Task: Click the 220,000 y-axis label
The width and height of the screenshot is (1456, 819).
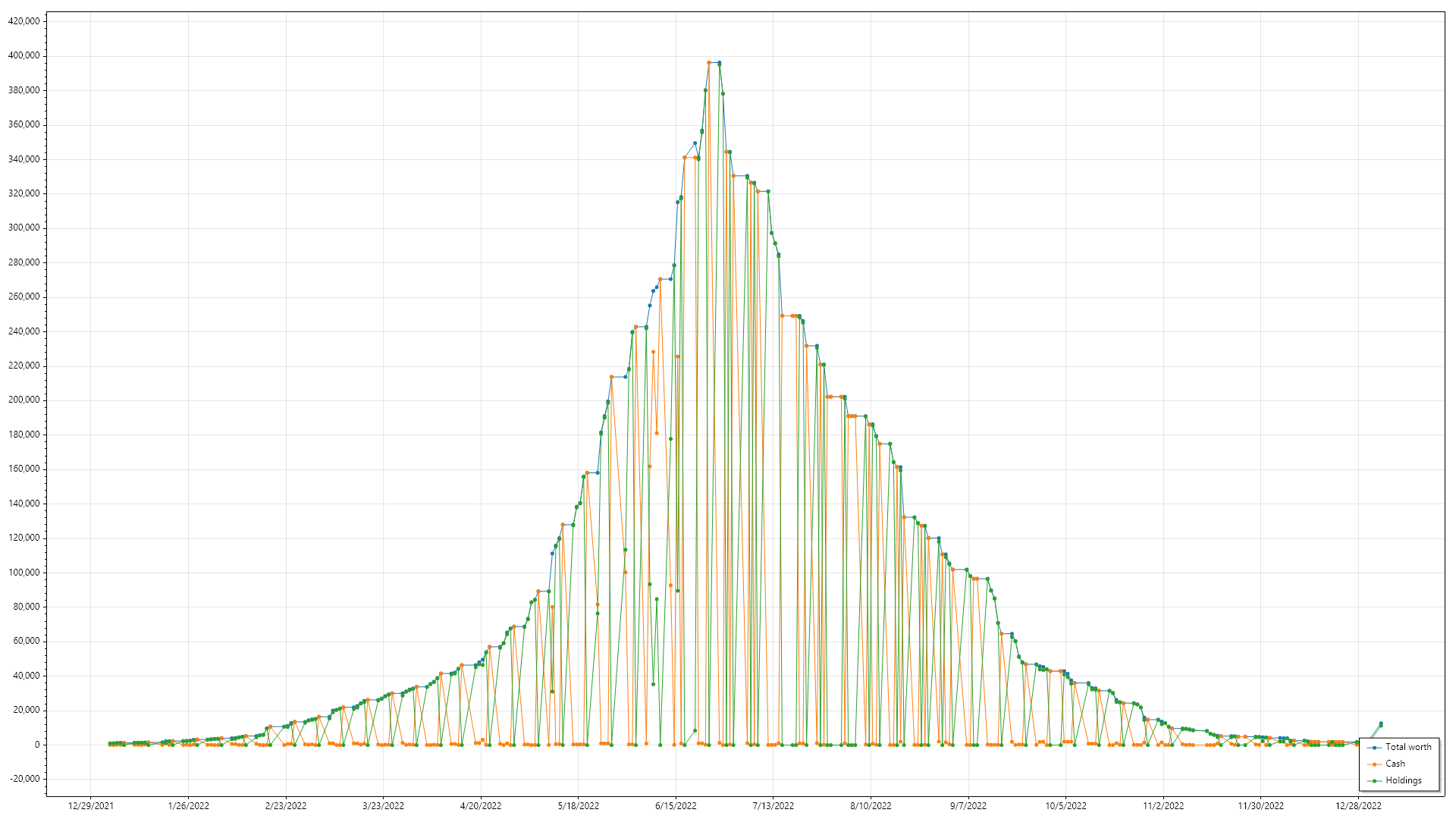Action: (x=24, y=366)
